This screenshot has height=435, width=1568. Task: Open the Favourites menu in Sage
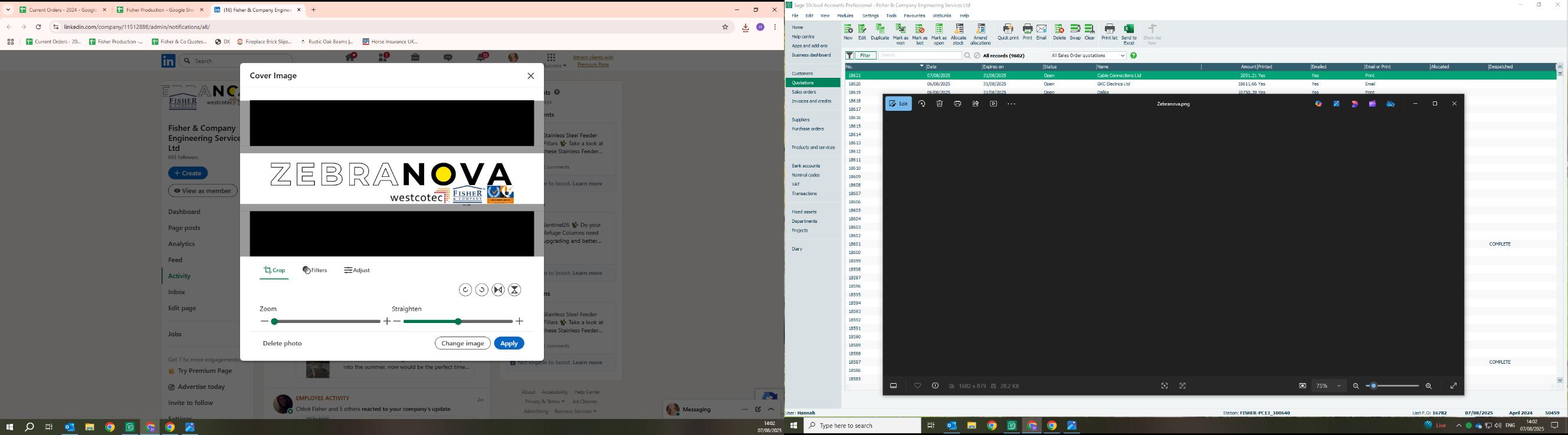tap(914, 16)
